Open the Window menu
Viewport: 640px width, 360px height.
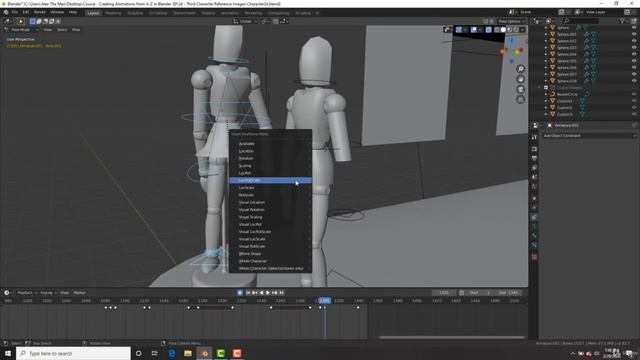[57, 12]
